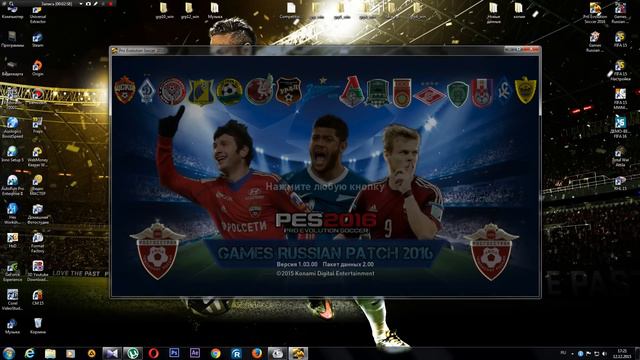Open Format Factory shortcut
Image resolution: width=640 pixels, height=360 pixels.
click(38, 242)
